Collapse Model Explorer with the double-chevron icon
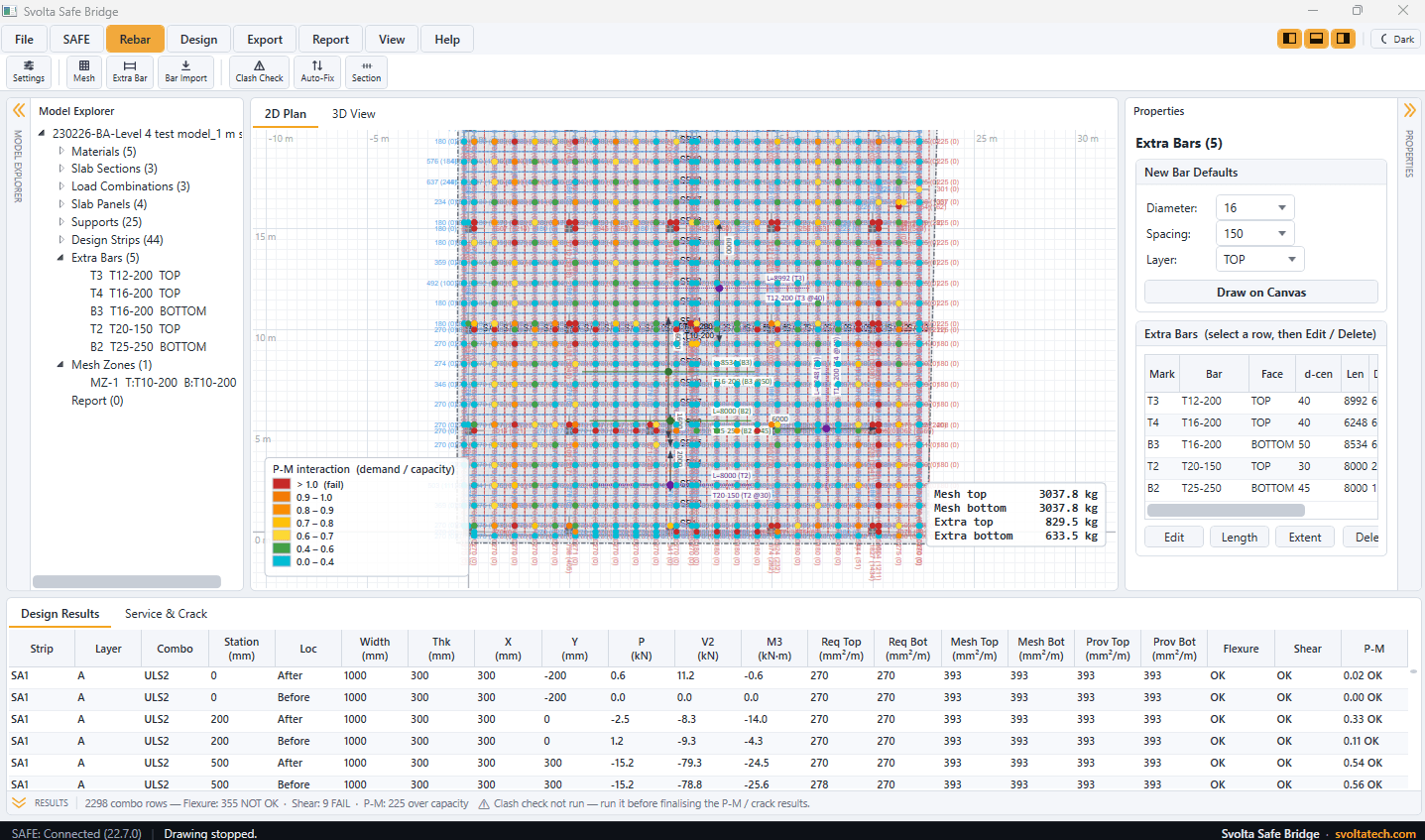 click(x=19, y=110)
